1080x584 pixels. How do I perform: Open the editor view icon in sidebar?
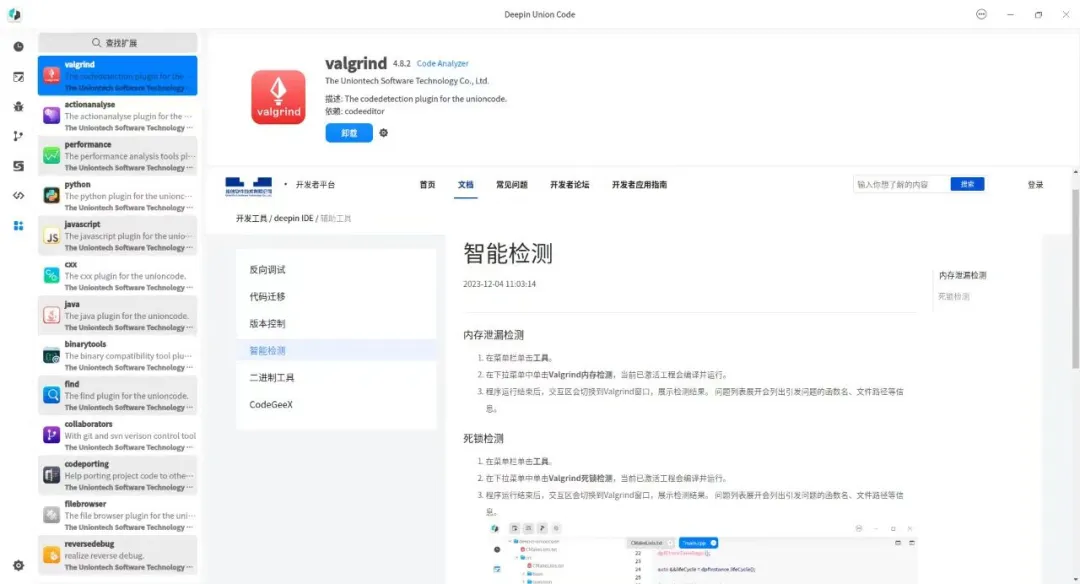pyautogui.click(x=19, y=77)
